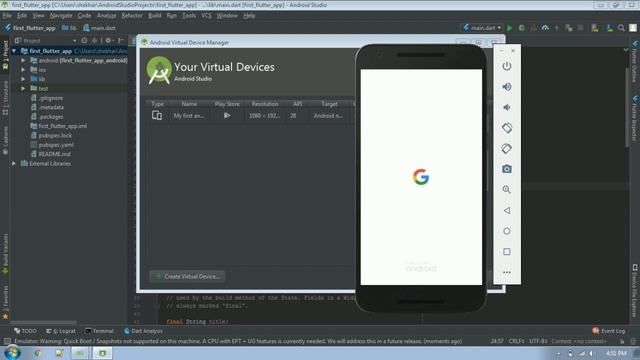Activate the emulator zoom magnifier

(507, 190)
